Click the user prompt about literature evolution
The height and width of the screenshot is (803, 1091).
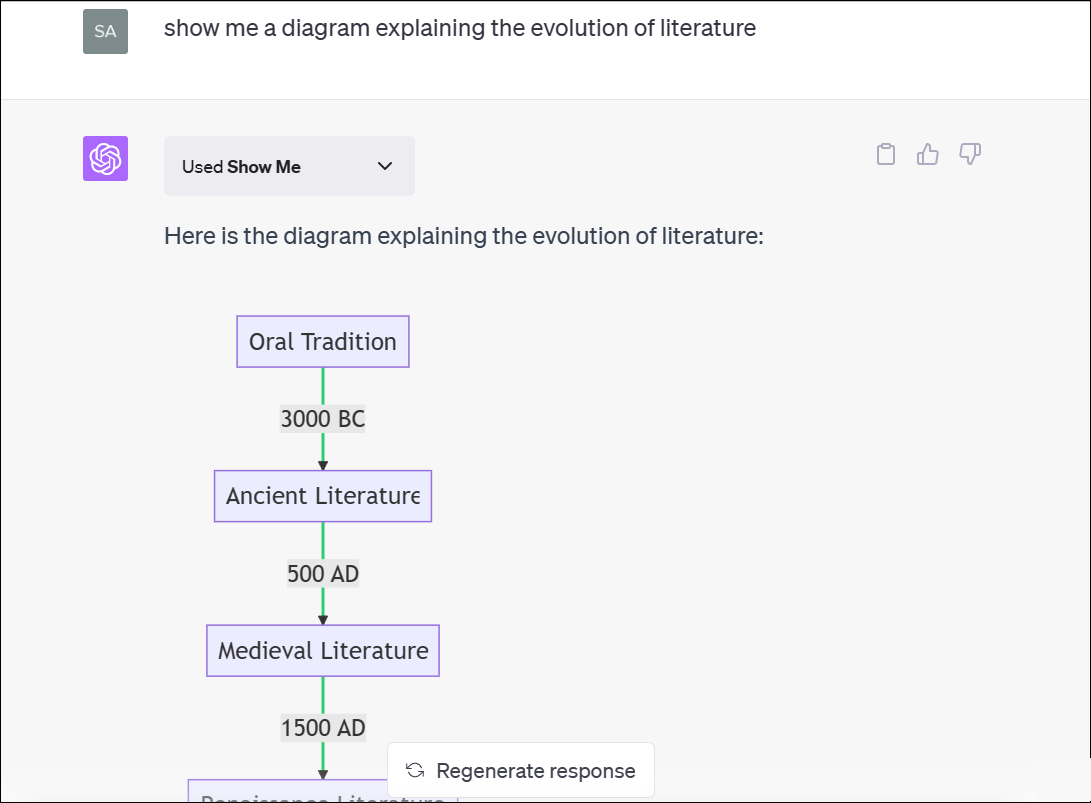pyautogui.click(x=460, y=28)
